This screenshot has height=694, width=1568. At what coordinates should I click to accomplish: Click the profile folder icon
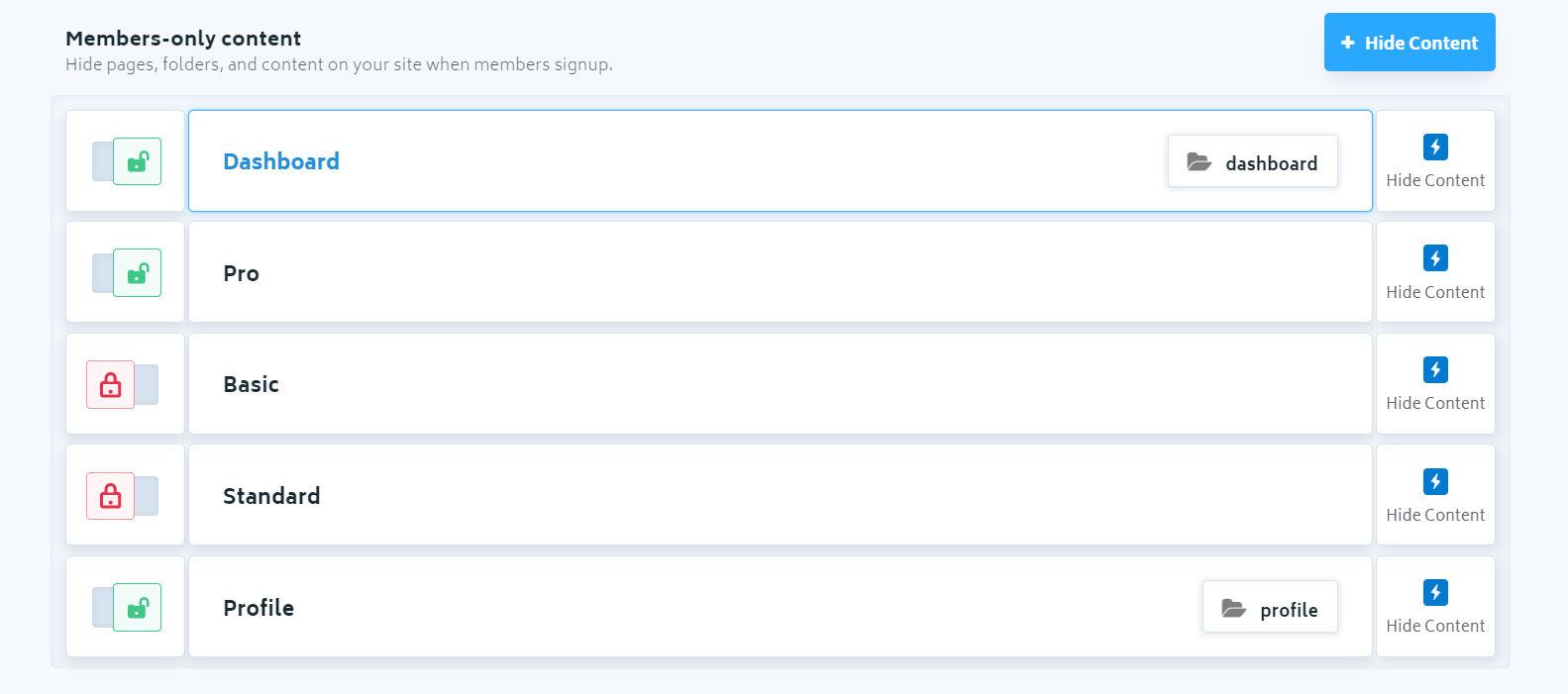pyautogui.click(x=1233, y=609)
